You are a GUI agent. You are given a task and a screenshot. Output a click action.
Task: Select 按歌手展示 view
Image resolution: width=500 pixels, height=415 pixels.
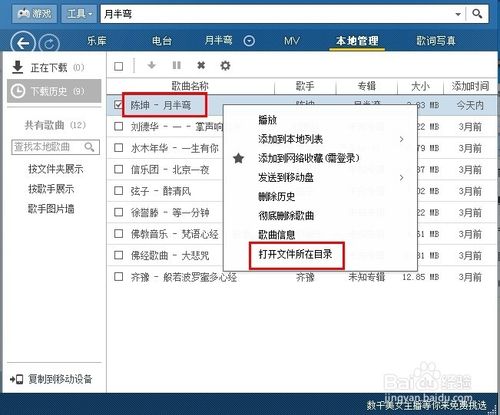51,189
